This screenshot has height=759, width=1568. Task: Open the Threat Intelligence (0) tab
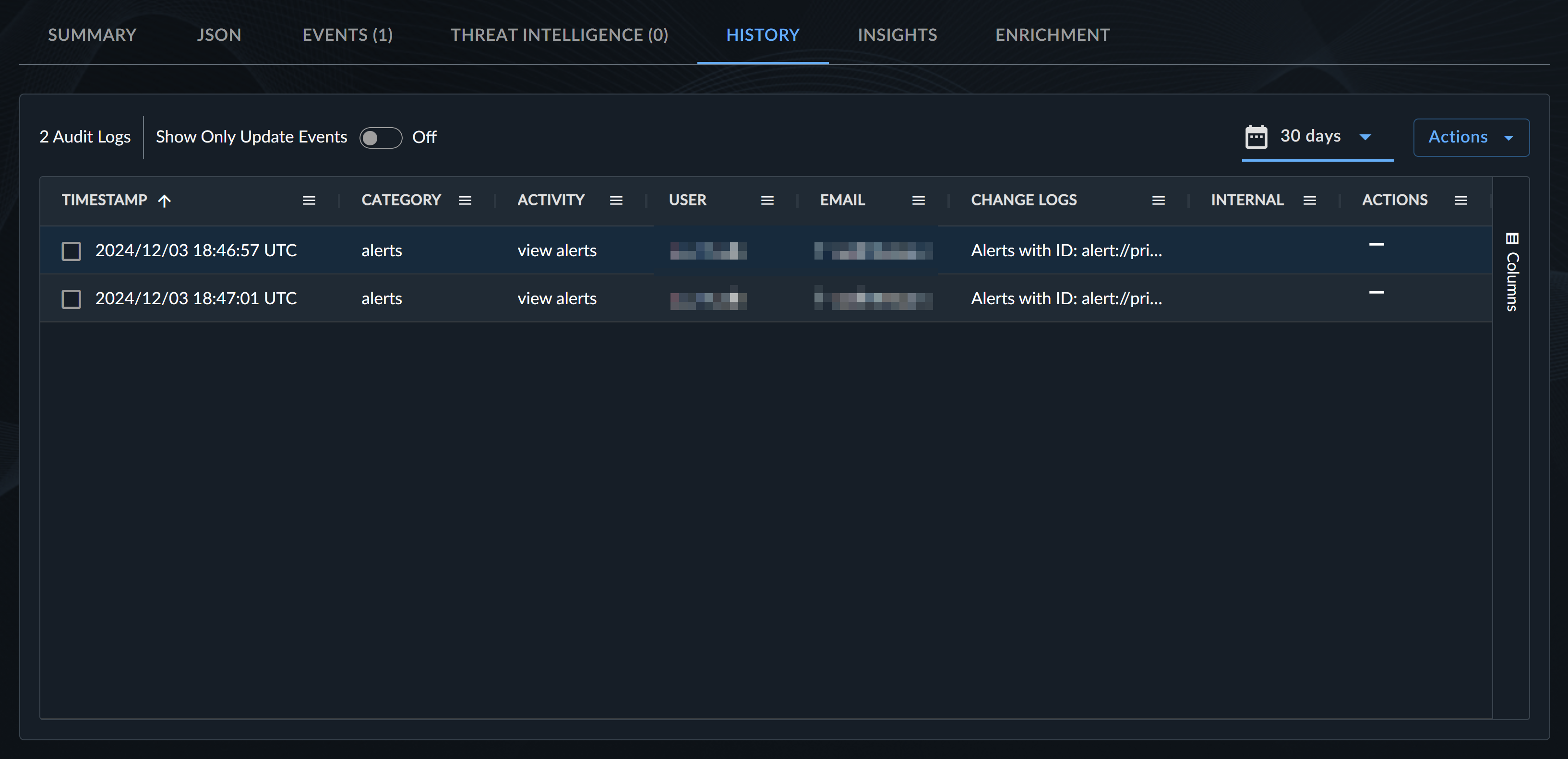point(560,35)
